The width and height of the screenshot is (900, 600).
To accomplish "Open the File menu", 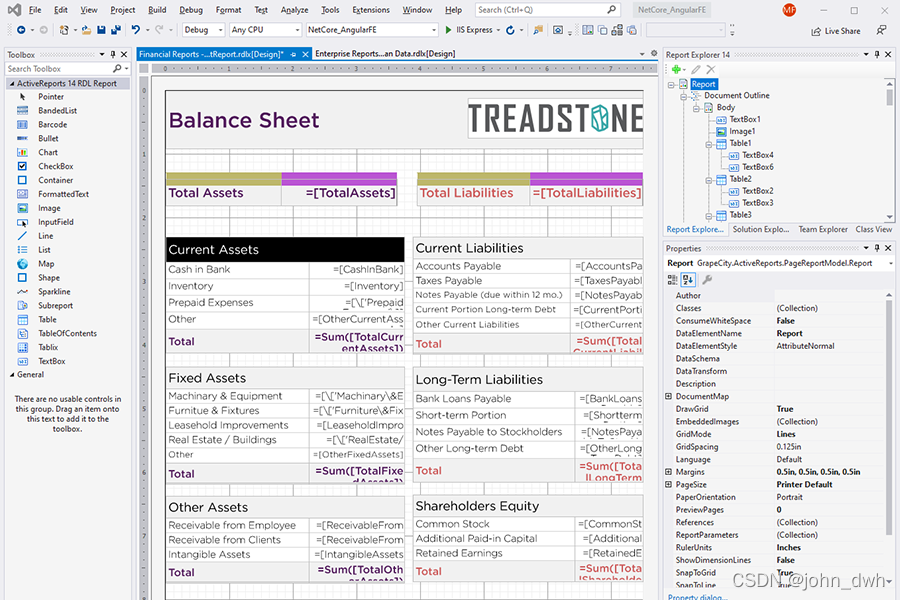I will click(35, 10).
